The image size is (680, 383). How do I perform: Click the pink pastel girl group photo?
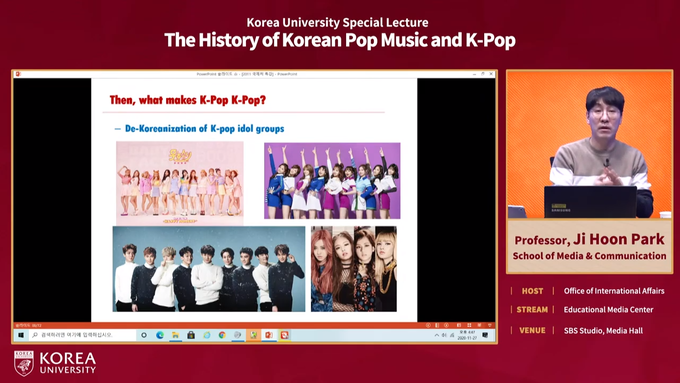[x=180, y=183]
